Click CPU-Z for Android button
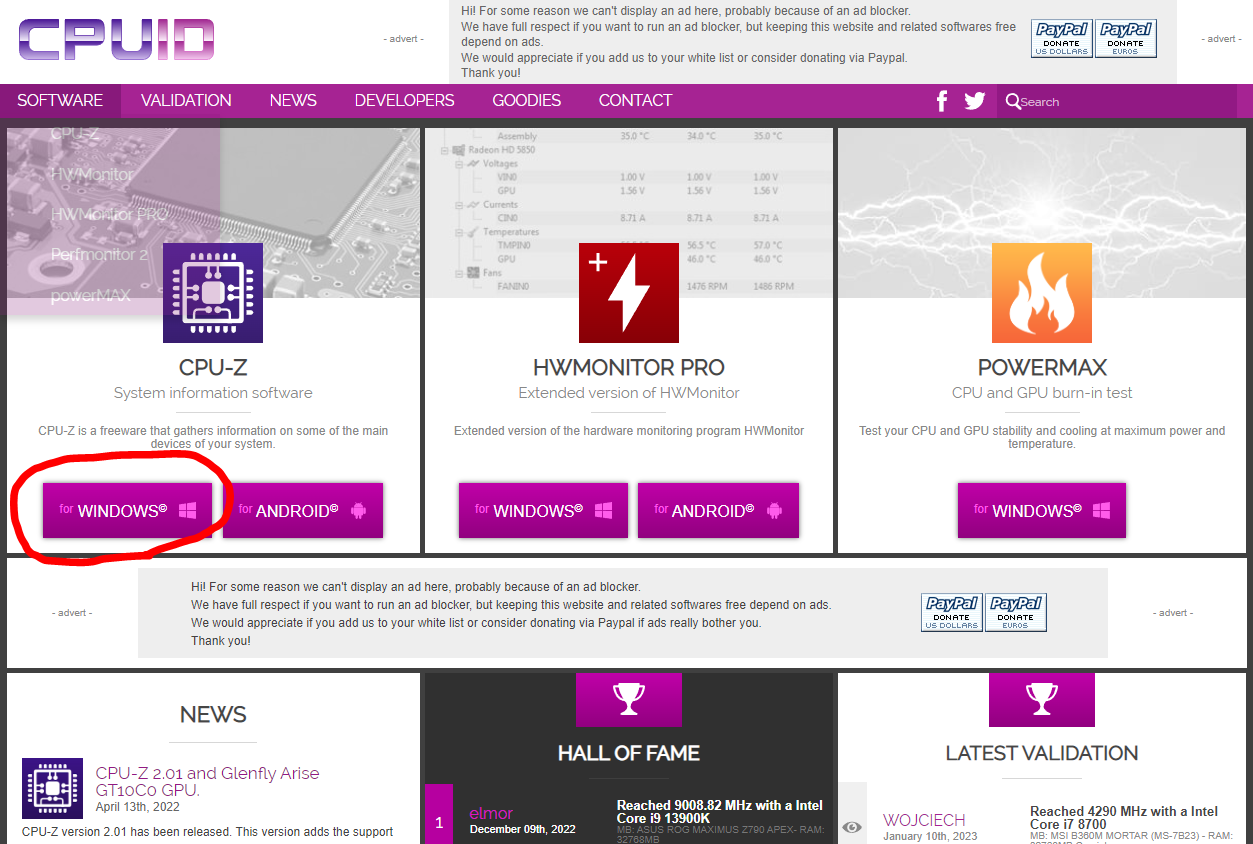This screenshot has width=1253, height=844. click(x=303, y=510)
